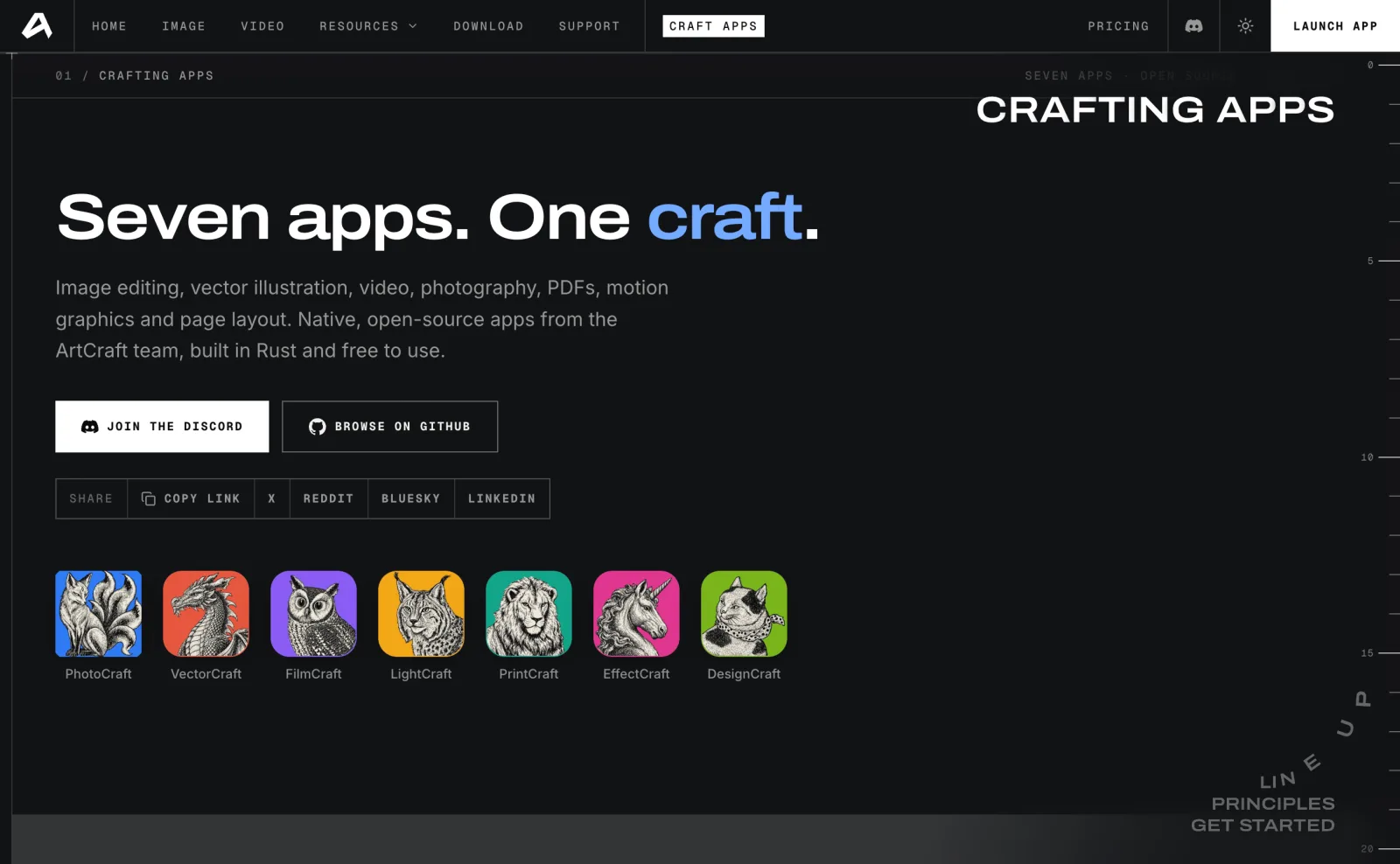Click Browse on GitHub button

[390, 427]
